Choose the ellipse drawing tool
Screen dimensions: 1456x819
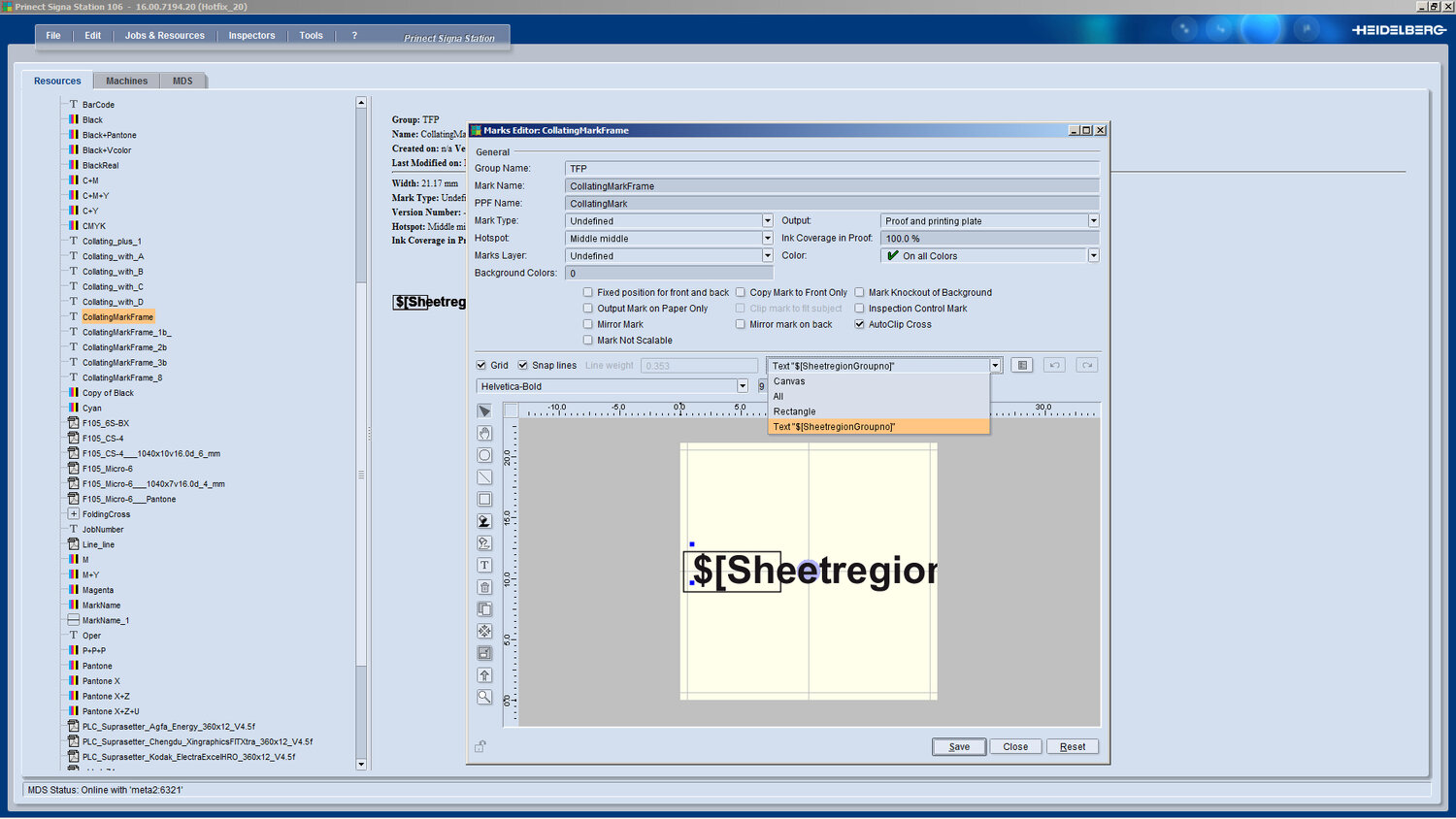[x=484, y=455]
